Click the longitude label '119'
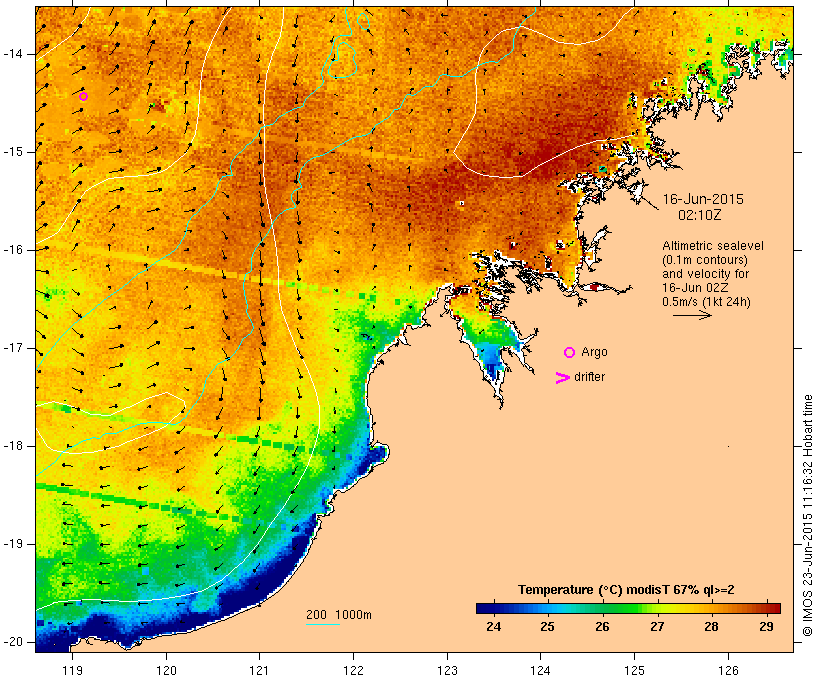820x680 pixels. (x=72, y=670)
